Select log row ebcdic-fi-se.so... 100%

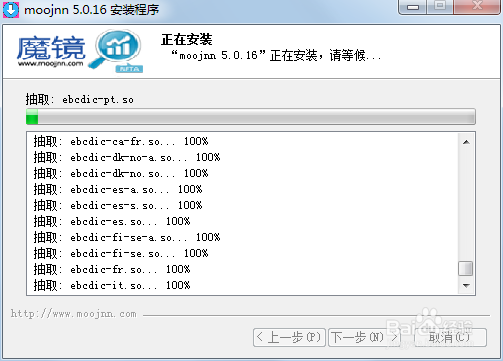121,253
